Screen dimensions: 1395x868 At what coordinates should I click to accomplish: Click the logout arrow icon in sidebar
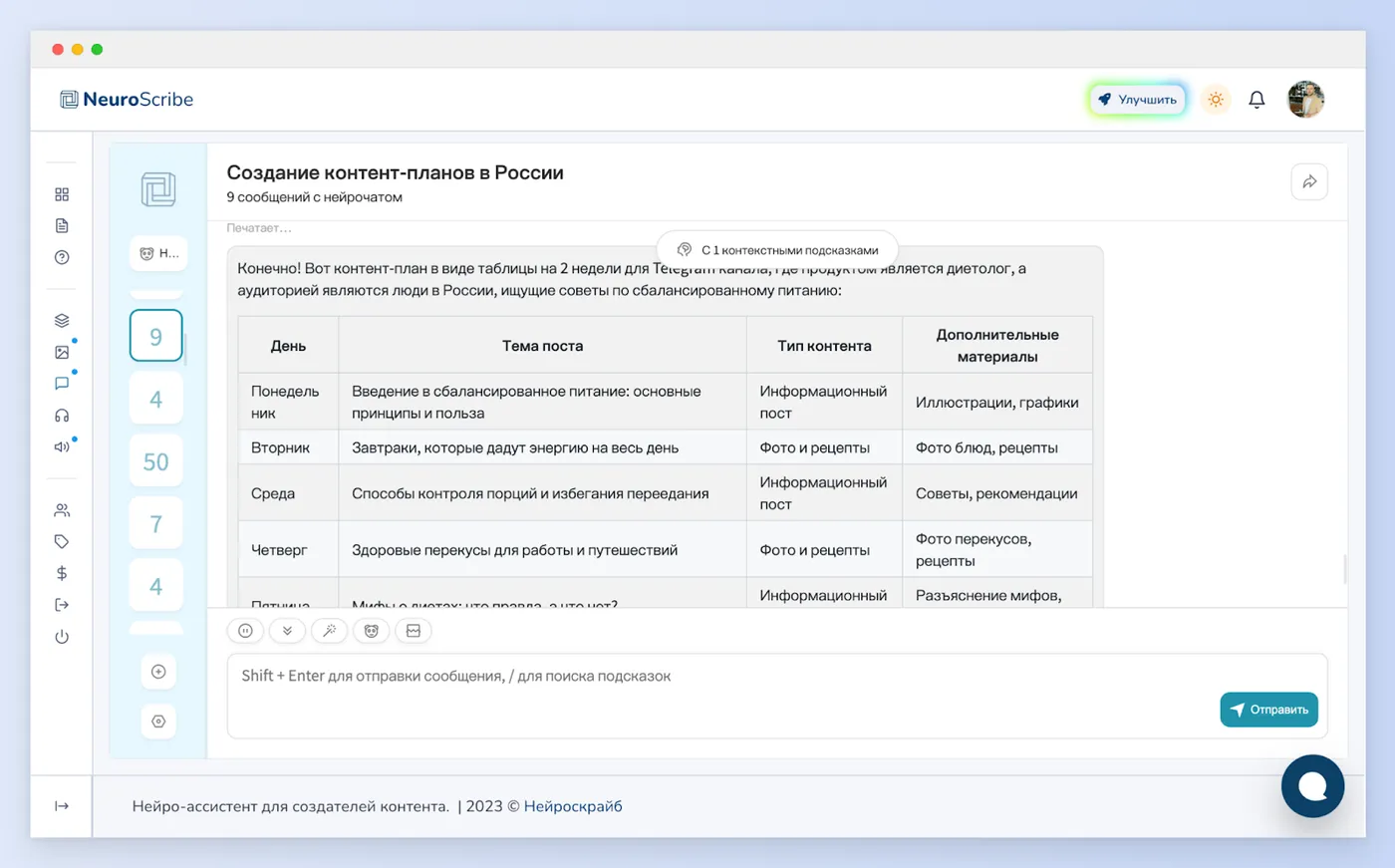coord(62,605)
